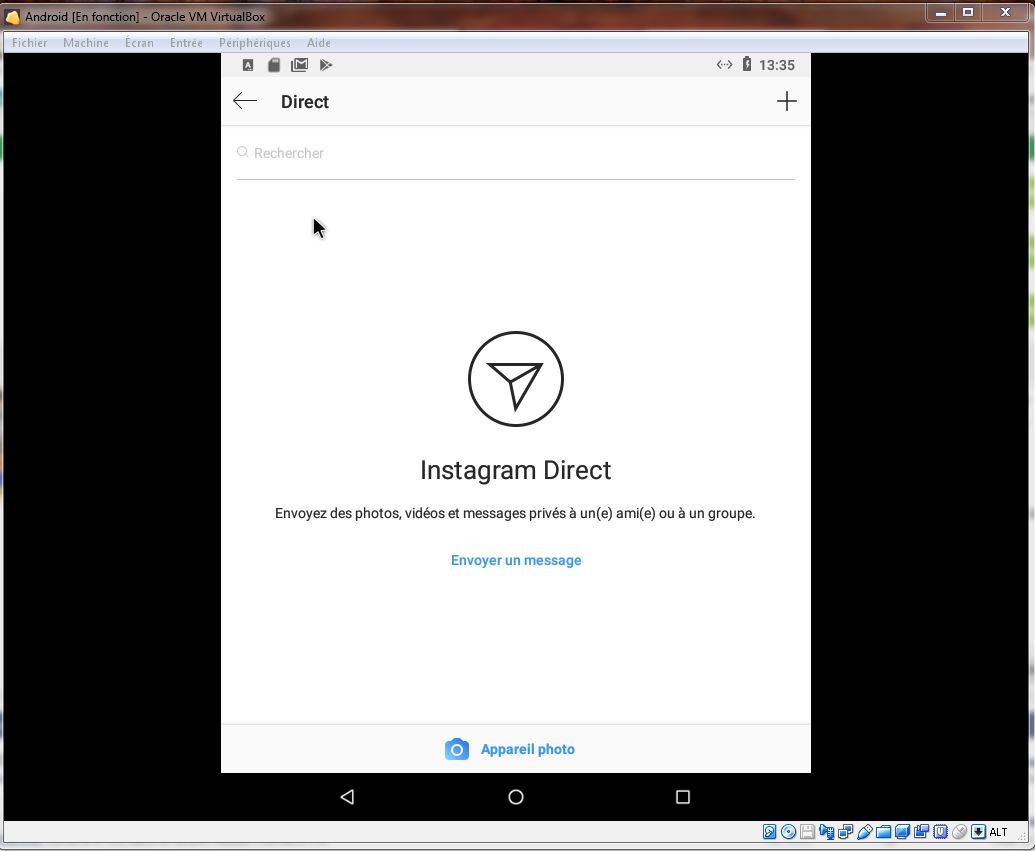
Task: Click the VirtualBox network adapters icon
Action: pyautogui.click(x=846, y=832)
